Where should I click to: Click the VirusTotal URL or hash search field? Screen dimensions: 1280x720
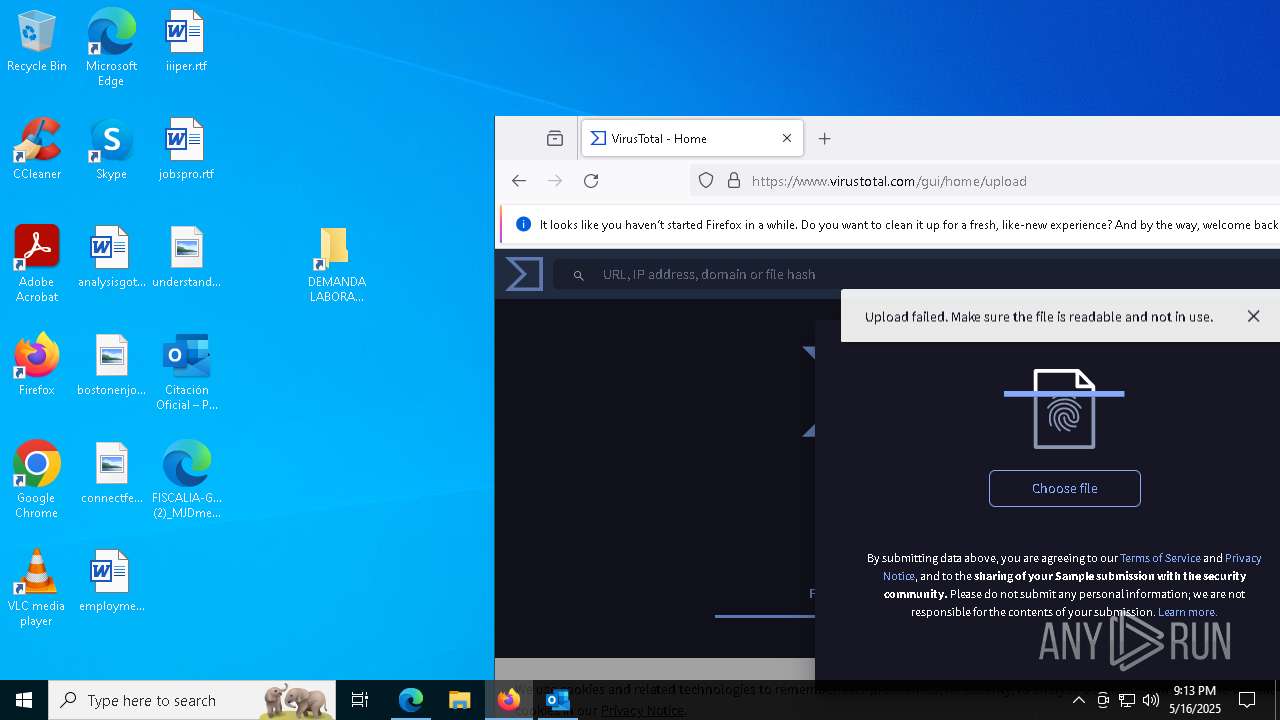pos(918,274)
